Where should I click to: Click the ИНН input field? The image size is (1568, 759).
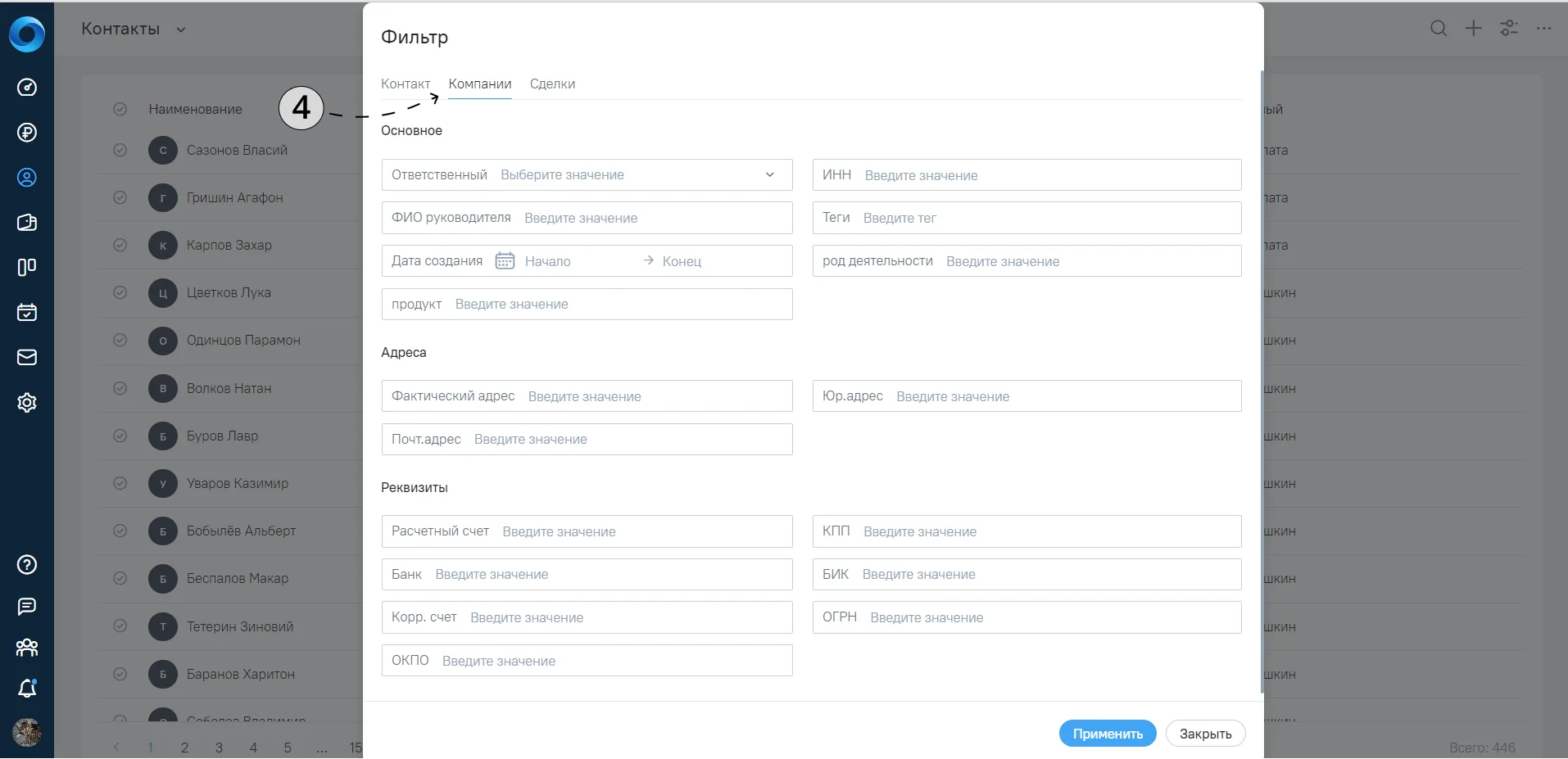coord(1027,174)
